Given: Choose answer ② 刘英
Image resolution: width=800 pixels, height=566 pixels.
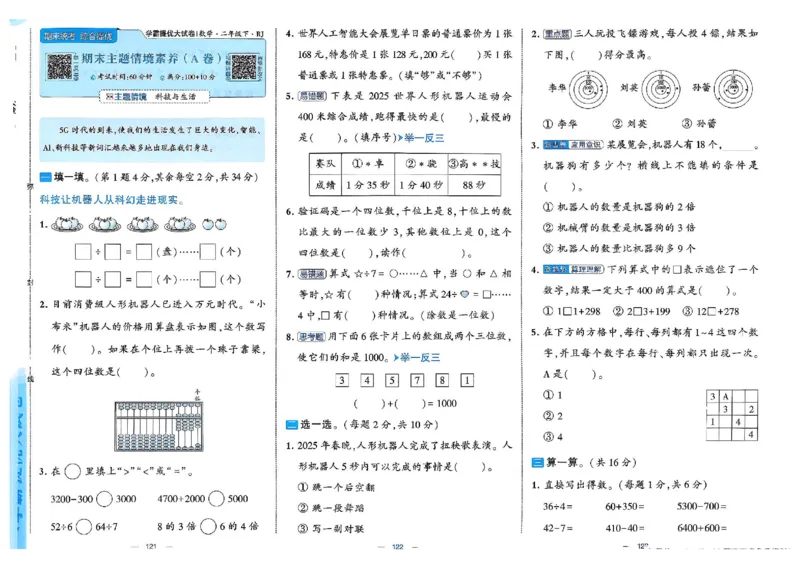Looking at the screenshot, I should (630, 124).
